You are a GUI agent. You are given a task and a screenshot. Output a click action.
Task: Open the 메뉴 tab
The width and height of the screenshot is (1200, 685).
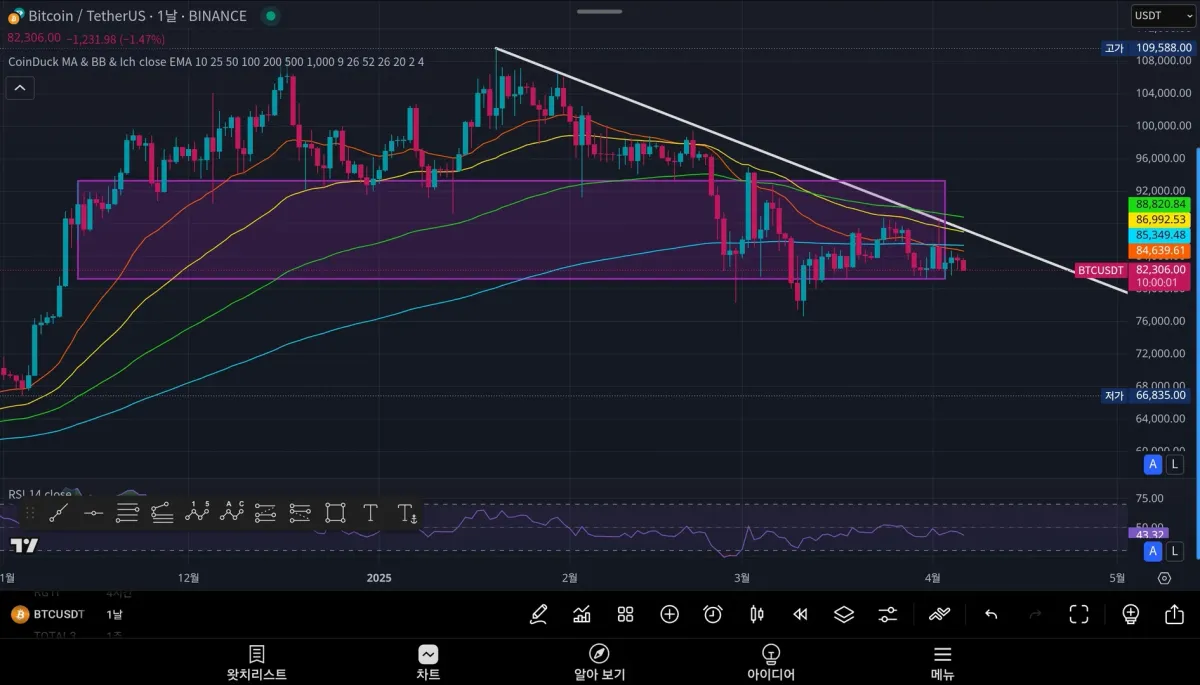click(942, 662)
